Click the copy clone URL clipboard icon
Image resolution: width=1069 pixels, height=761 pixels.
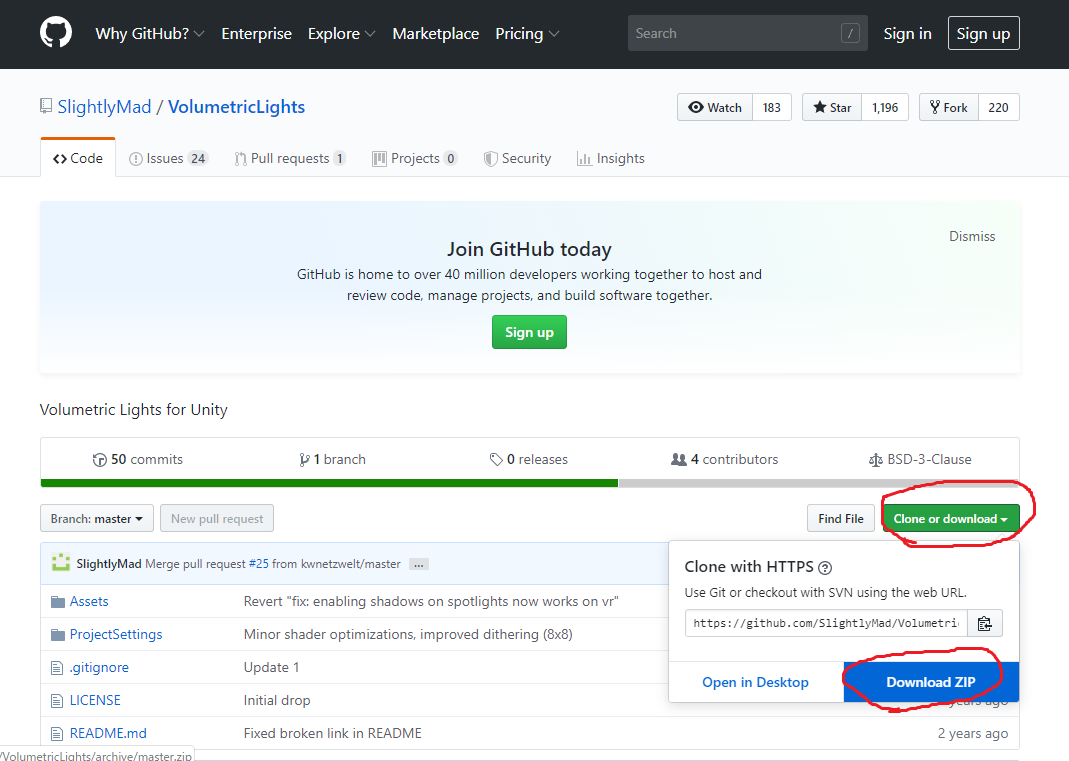pyautogui.click(x=984, y=623)
